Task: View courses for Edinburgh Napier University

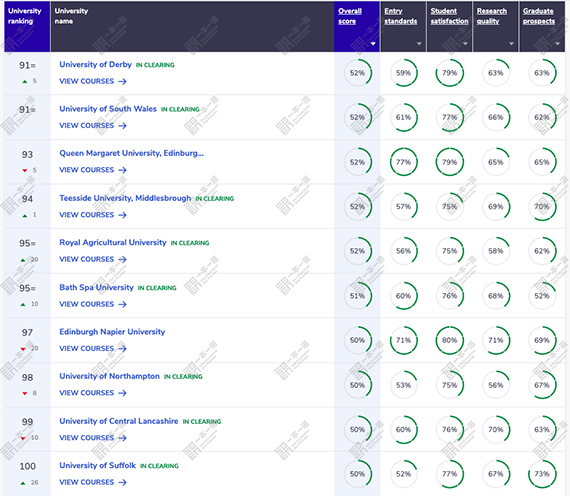Action: [x=93, y=348]
